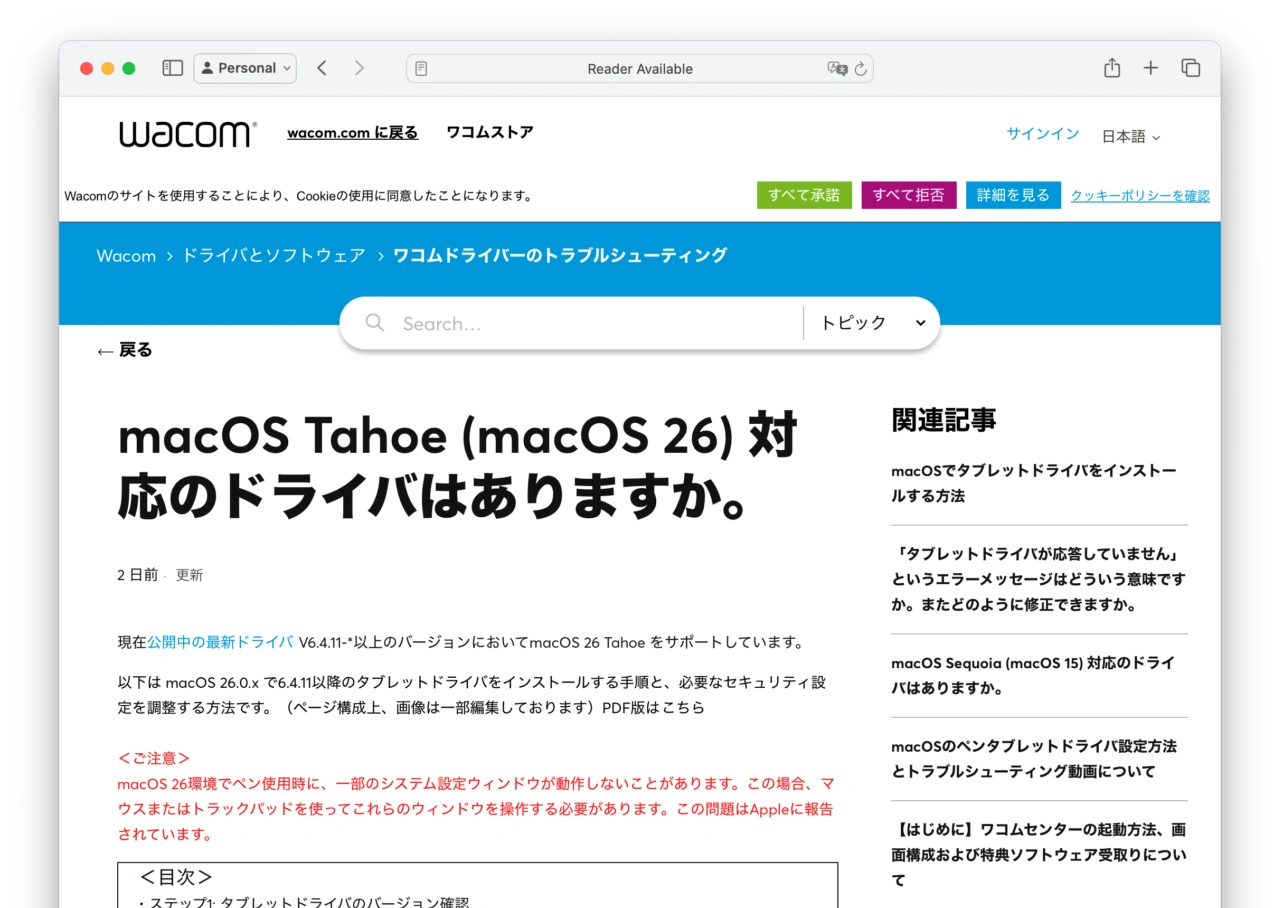
Task: Click the forward navigation arrow
Action: pyautogui.click(x=359, y=68)
